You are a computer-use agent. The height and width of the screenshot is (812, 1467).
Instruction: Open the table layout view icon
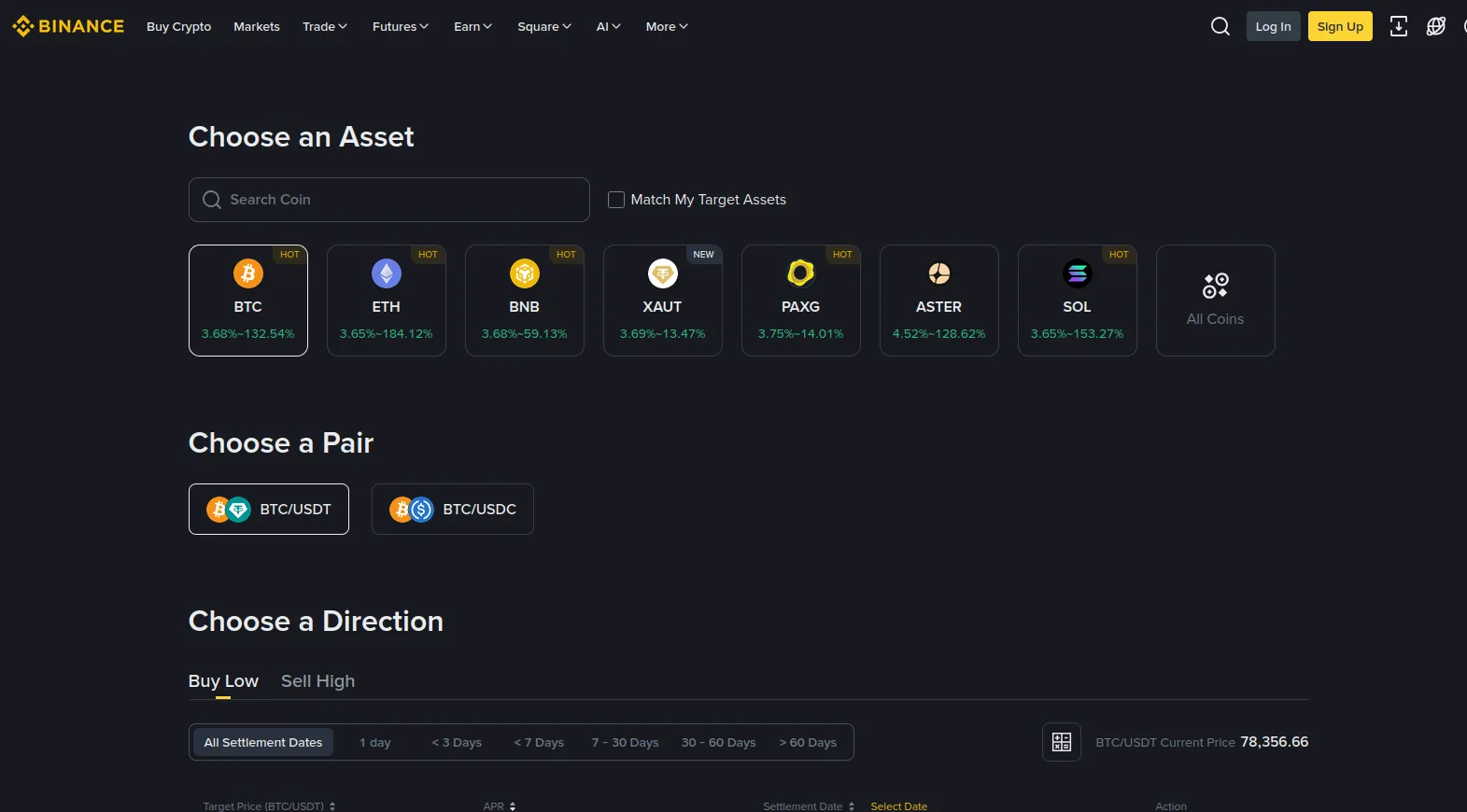[1062, 742]
